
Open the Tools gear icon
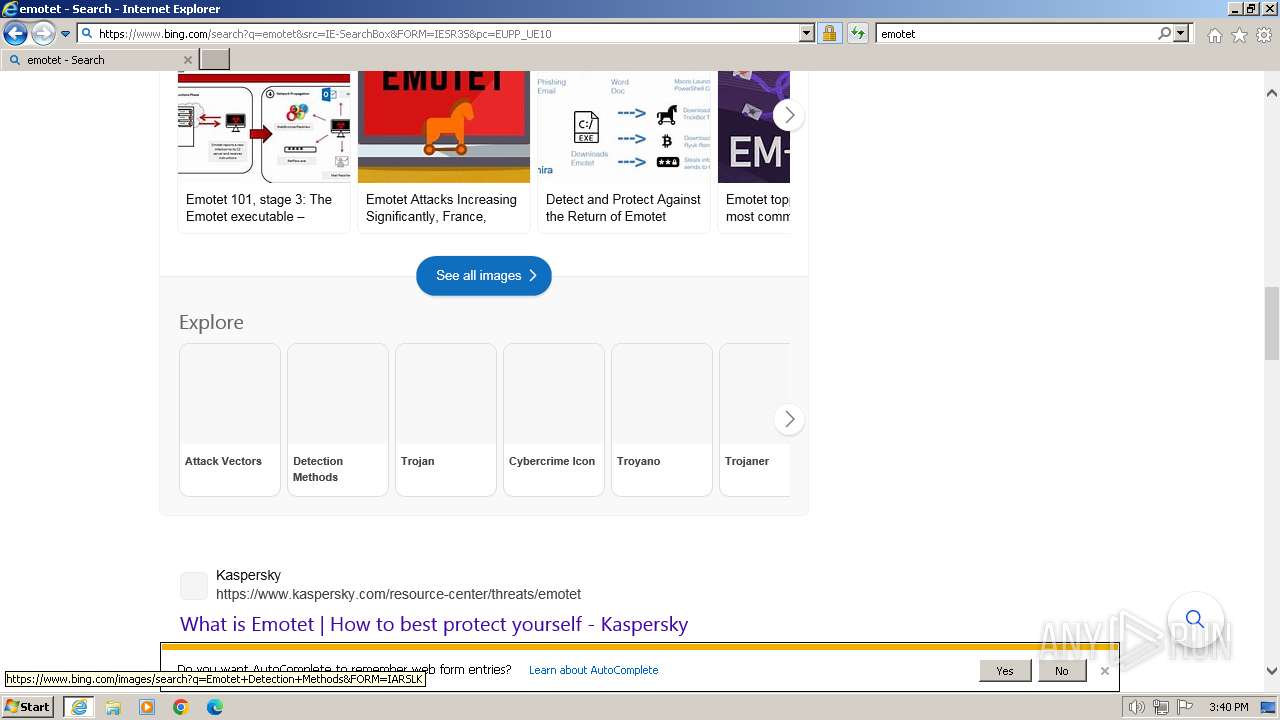point(1264,35)
